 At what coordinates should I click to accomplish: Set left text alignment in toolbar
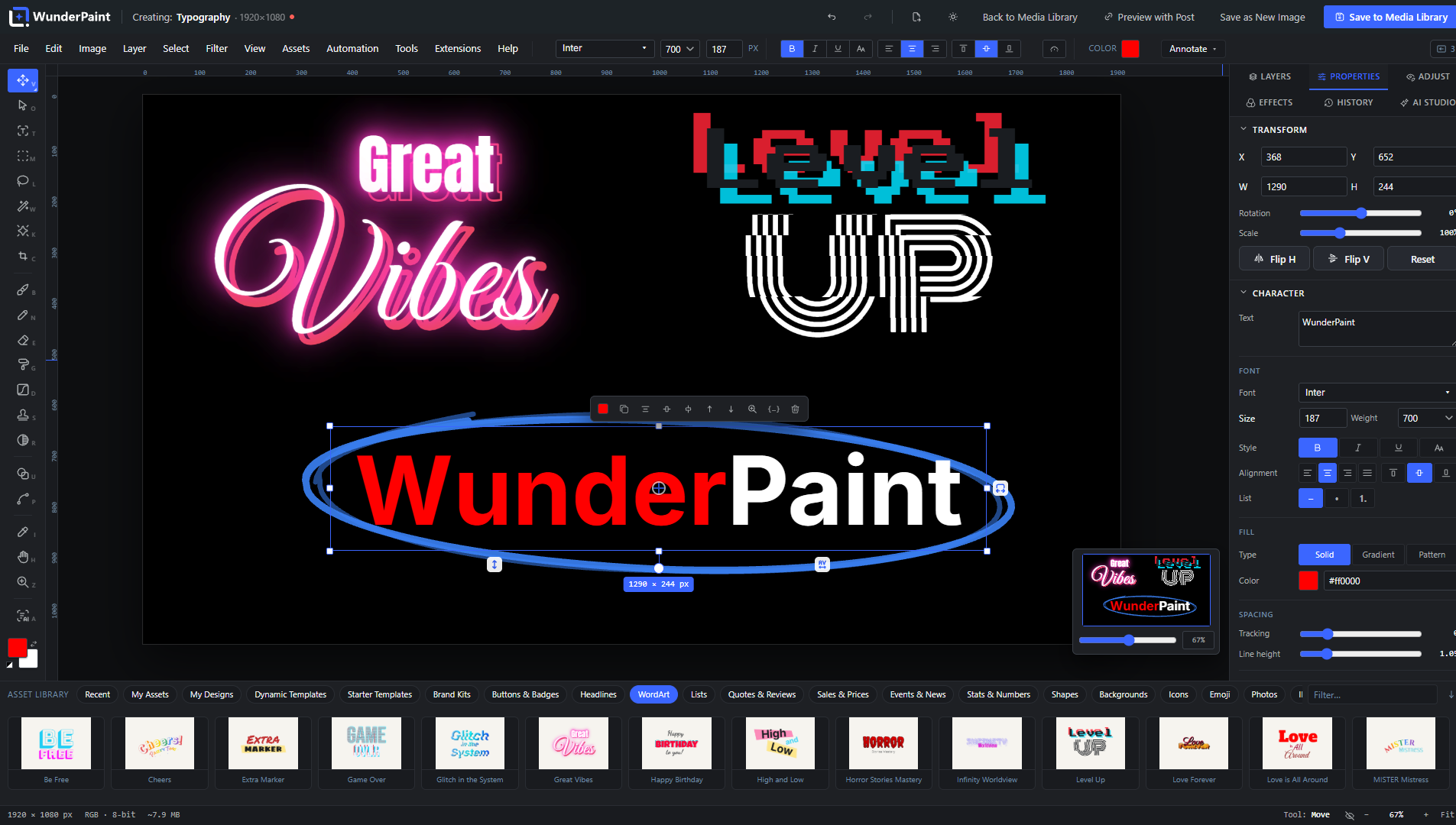pos(889,49)
